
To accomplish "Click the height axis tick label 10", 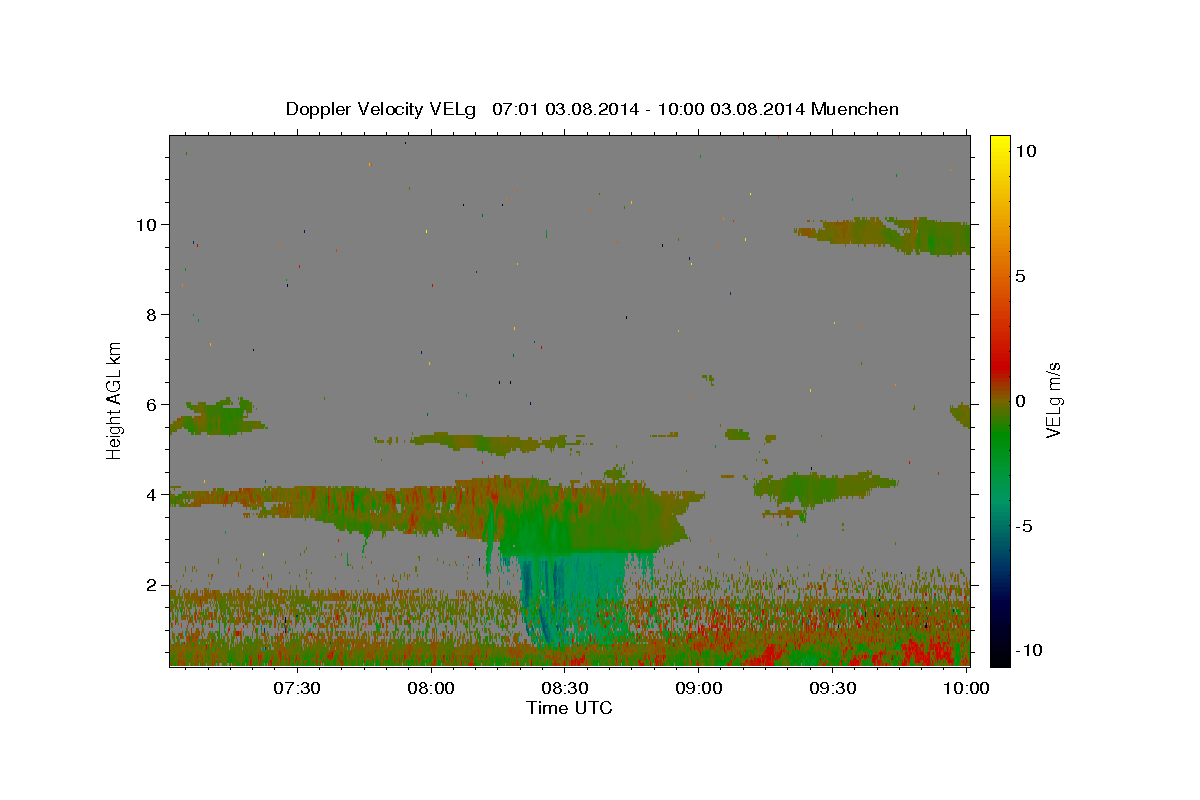I will click(147, 225).
